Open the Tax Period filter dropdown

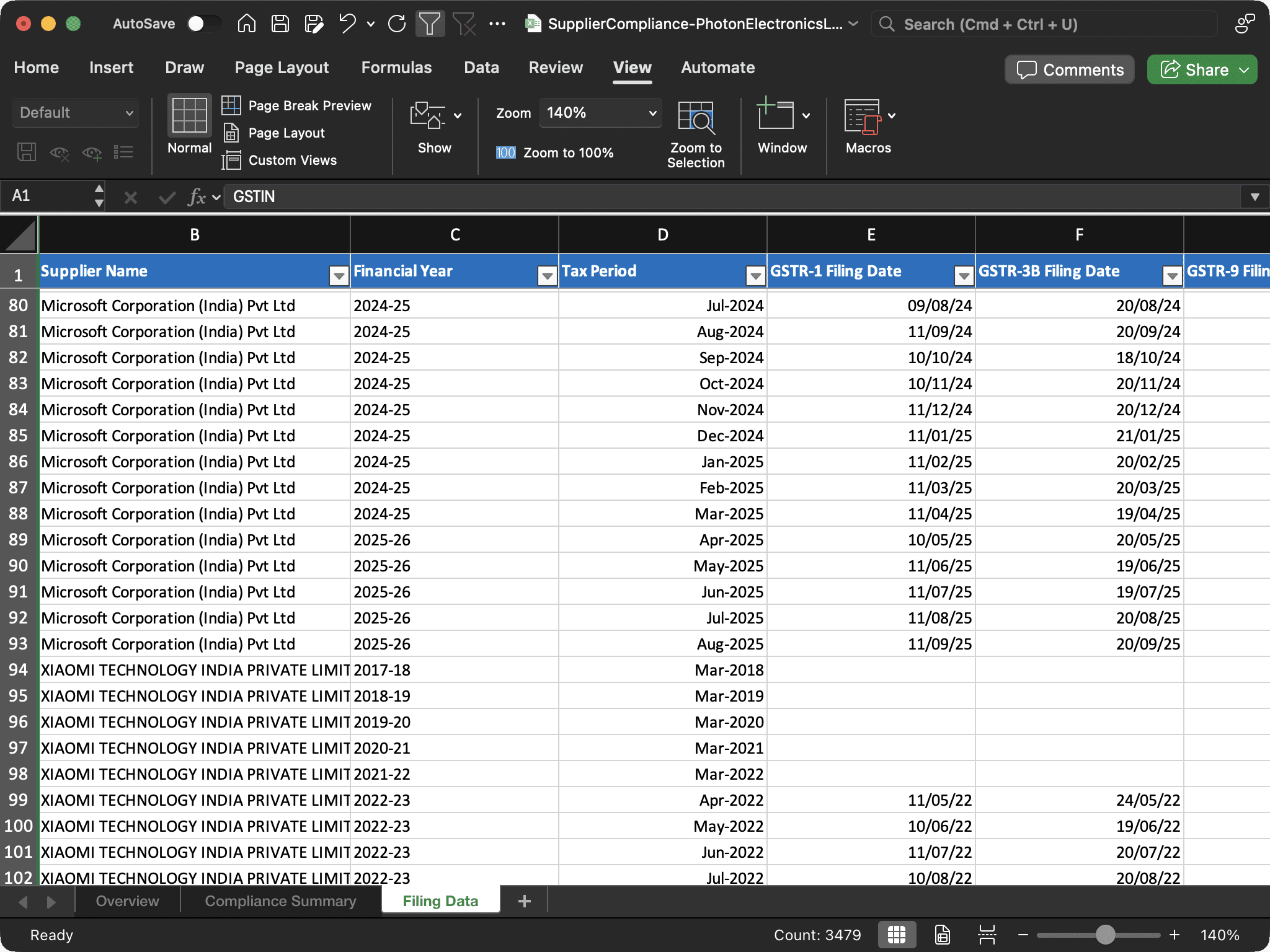click(x=755, y=275)
